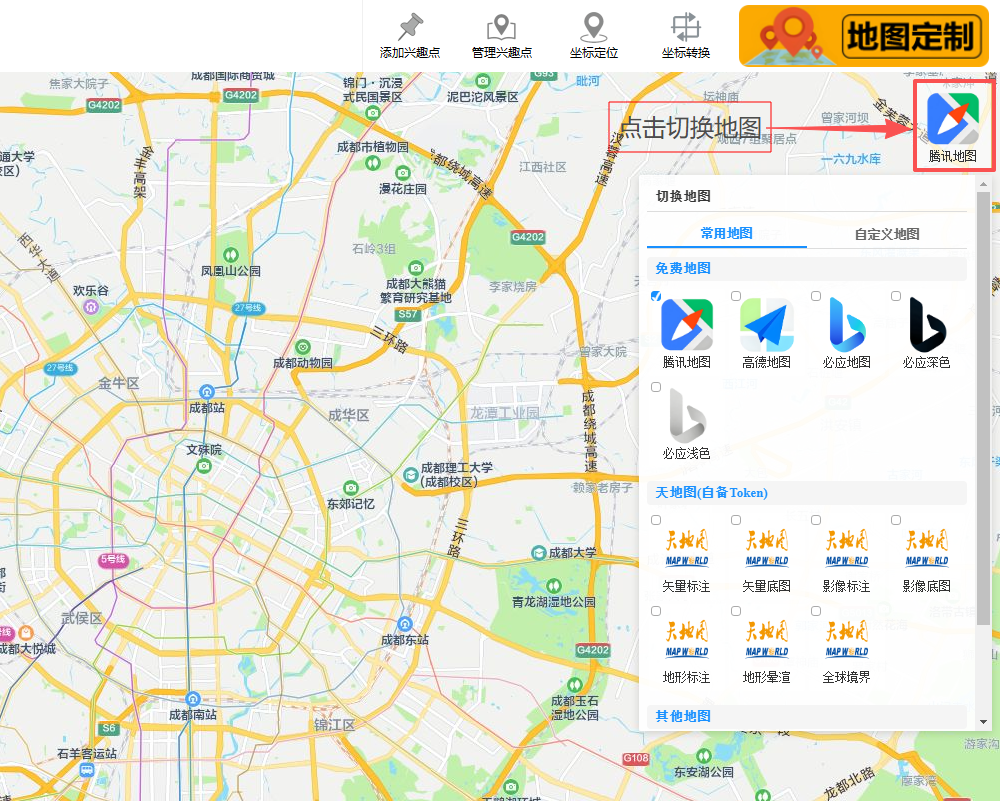1000x801 pixels.
Task: Uncheck the 腾讯地图 checkbox
Action: (x=656, y=296)
